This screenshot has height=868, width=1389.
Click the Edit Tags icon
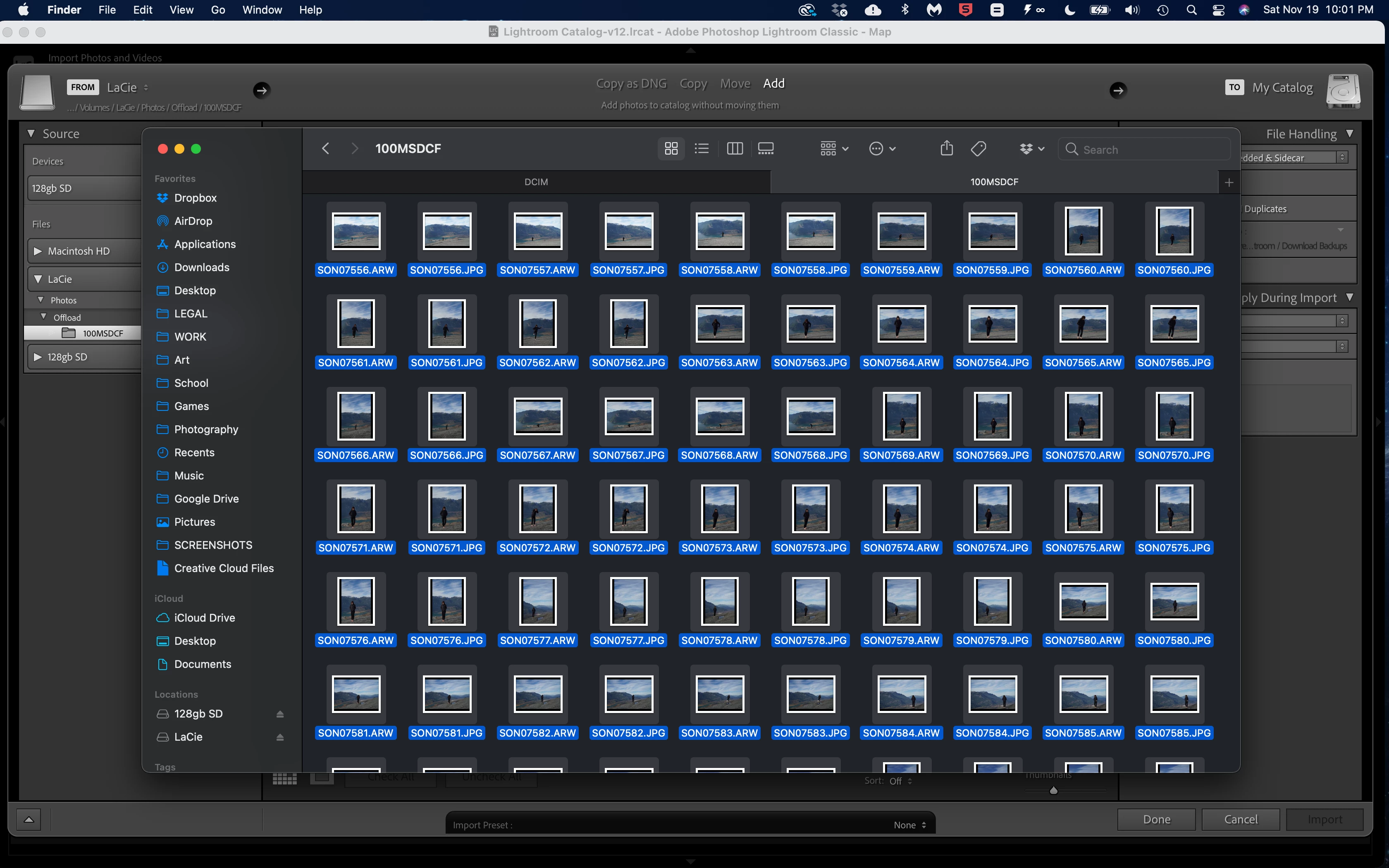pyautogui.click(x=979, y=149)
